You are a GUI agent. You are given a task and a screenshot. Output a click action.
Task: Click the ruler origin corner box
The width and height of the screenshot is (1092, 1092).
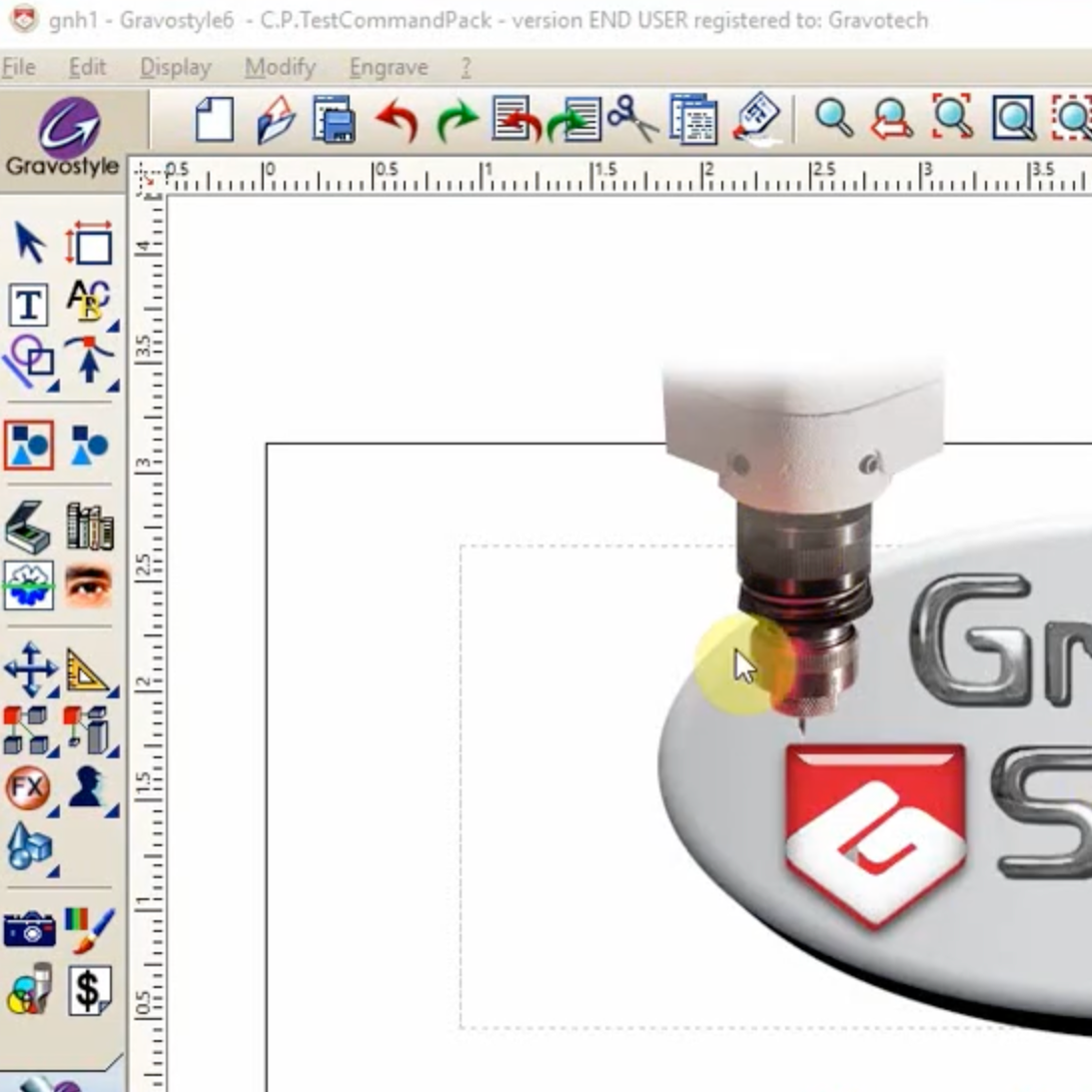[147, 178]
